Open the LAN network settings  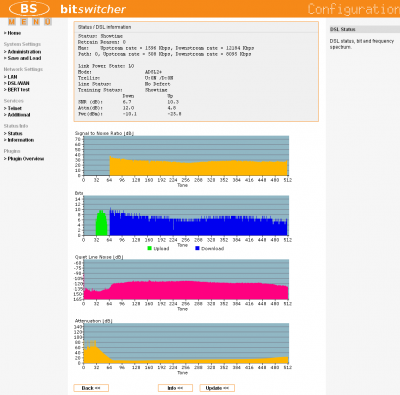[12, 77]
